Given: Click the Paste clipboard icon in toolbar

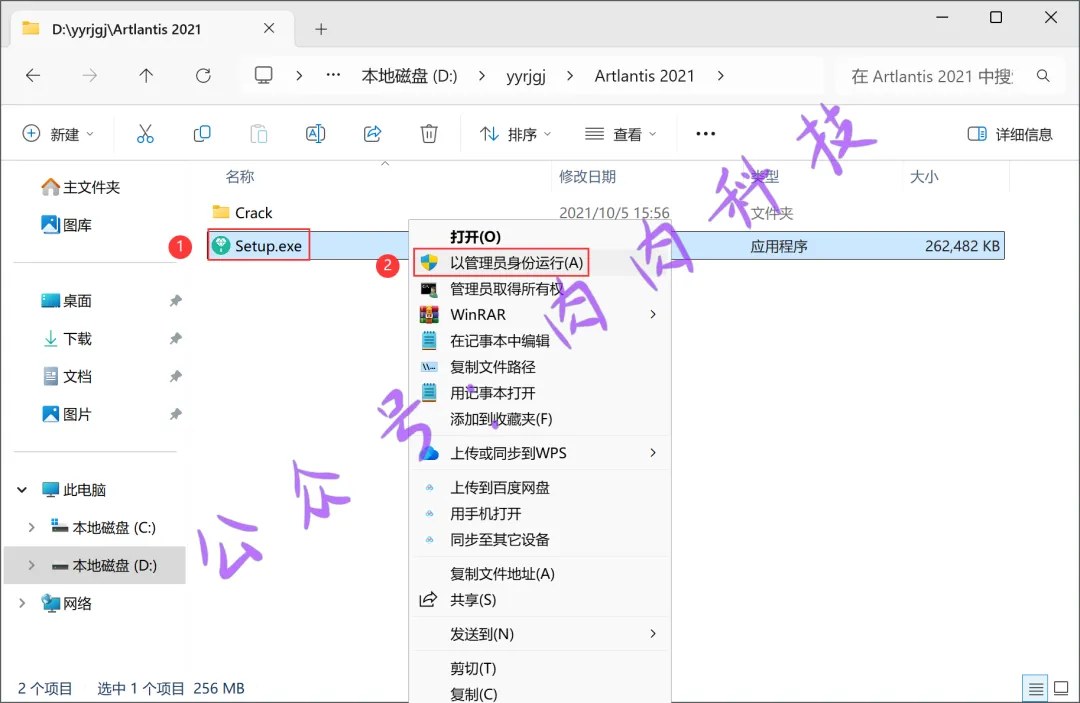Looking at the screenshot, I should pos(258,134).
